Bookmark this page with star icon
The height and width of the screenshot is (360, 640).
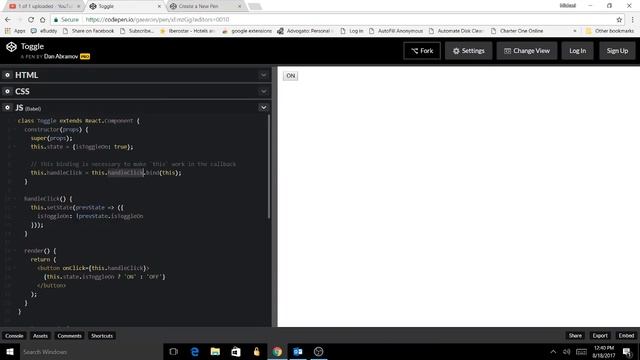pos(619,19)
